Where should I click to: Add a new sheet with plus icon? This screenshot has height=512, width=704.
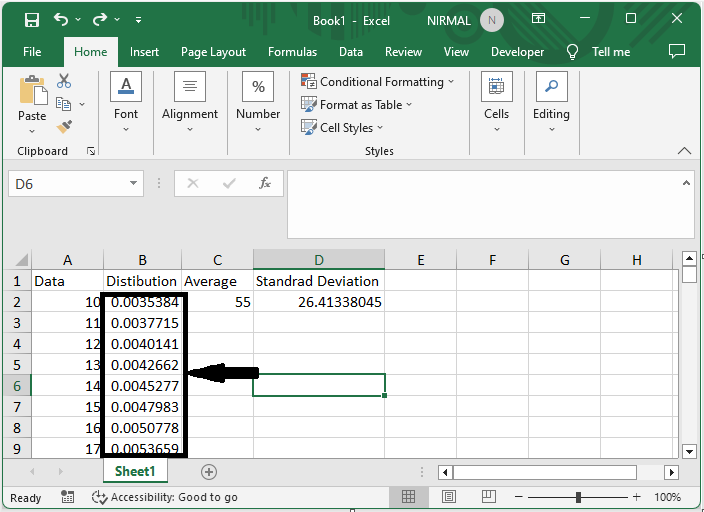[209, 472]
